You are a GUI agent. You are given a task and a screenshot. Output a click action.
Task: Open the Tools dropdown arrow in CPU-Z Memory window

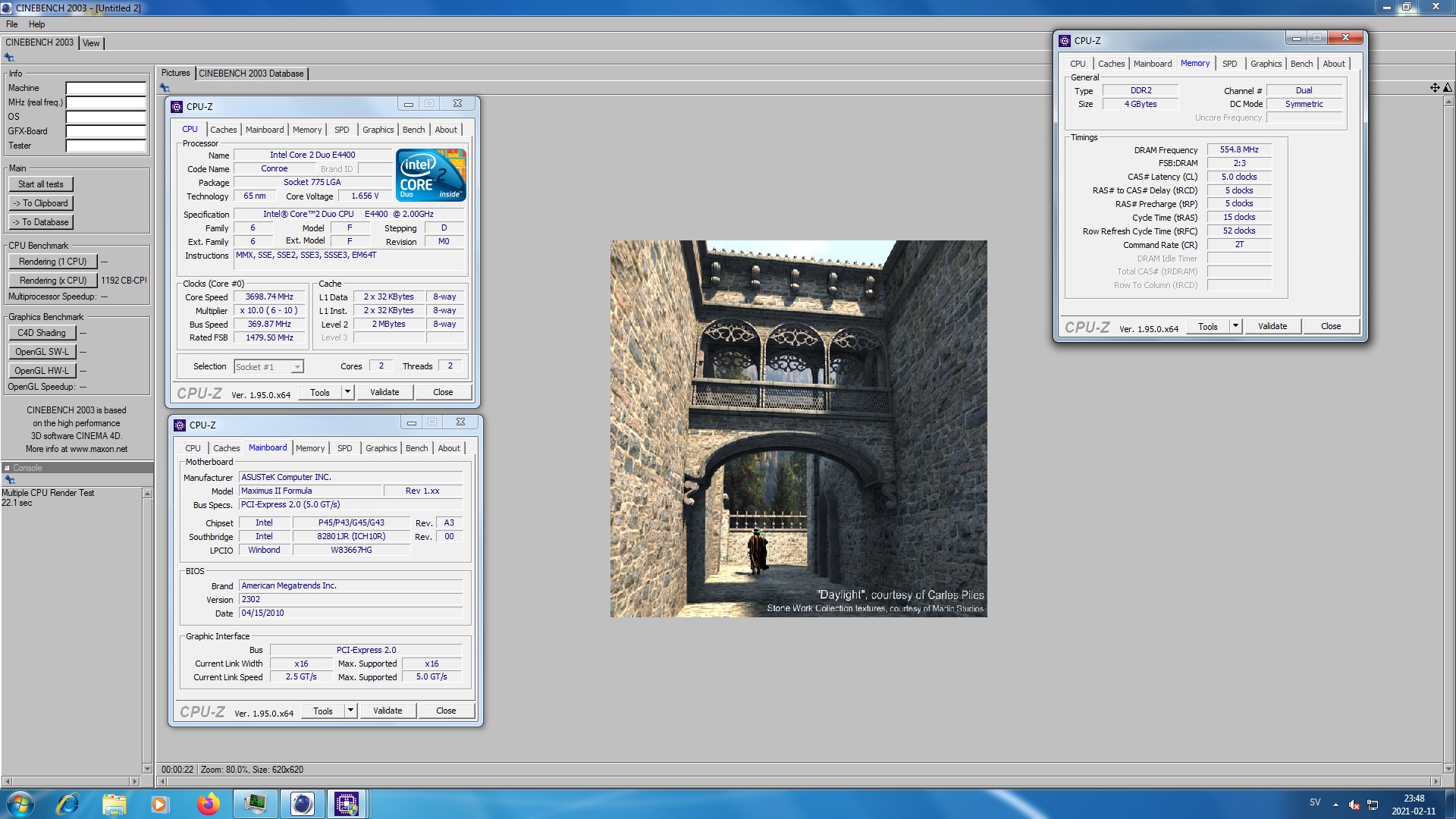click(1235, 326)
